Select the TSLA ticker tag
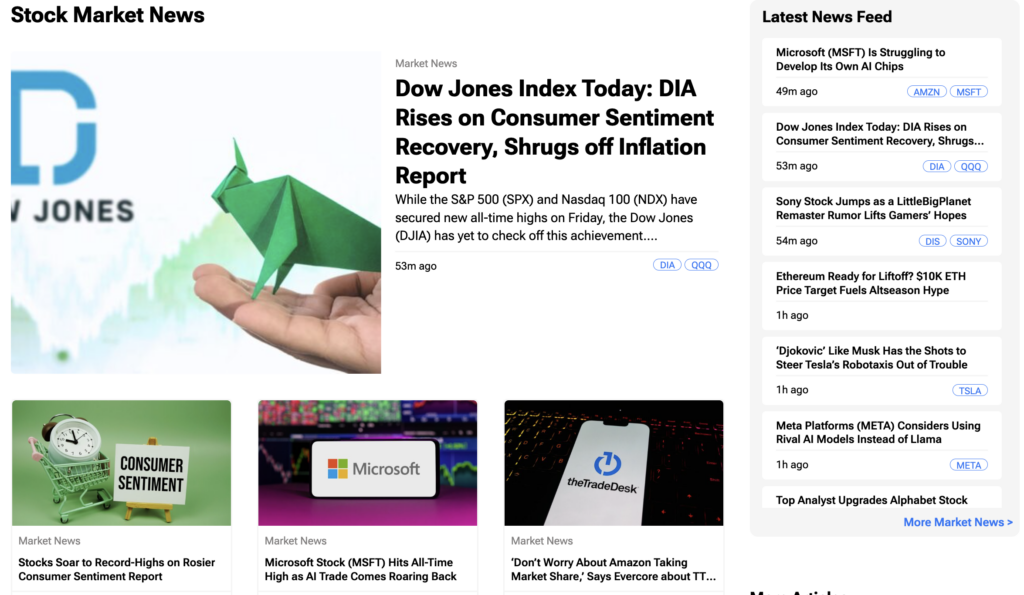Viewport: 1024px width, 595px height. point(970,391)
